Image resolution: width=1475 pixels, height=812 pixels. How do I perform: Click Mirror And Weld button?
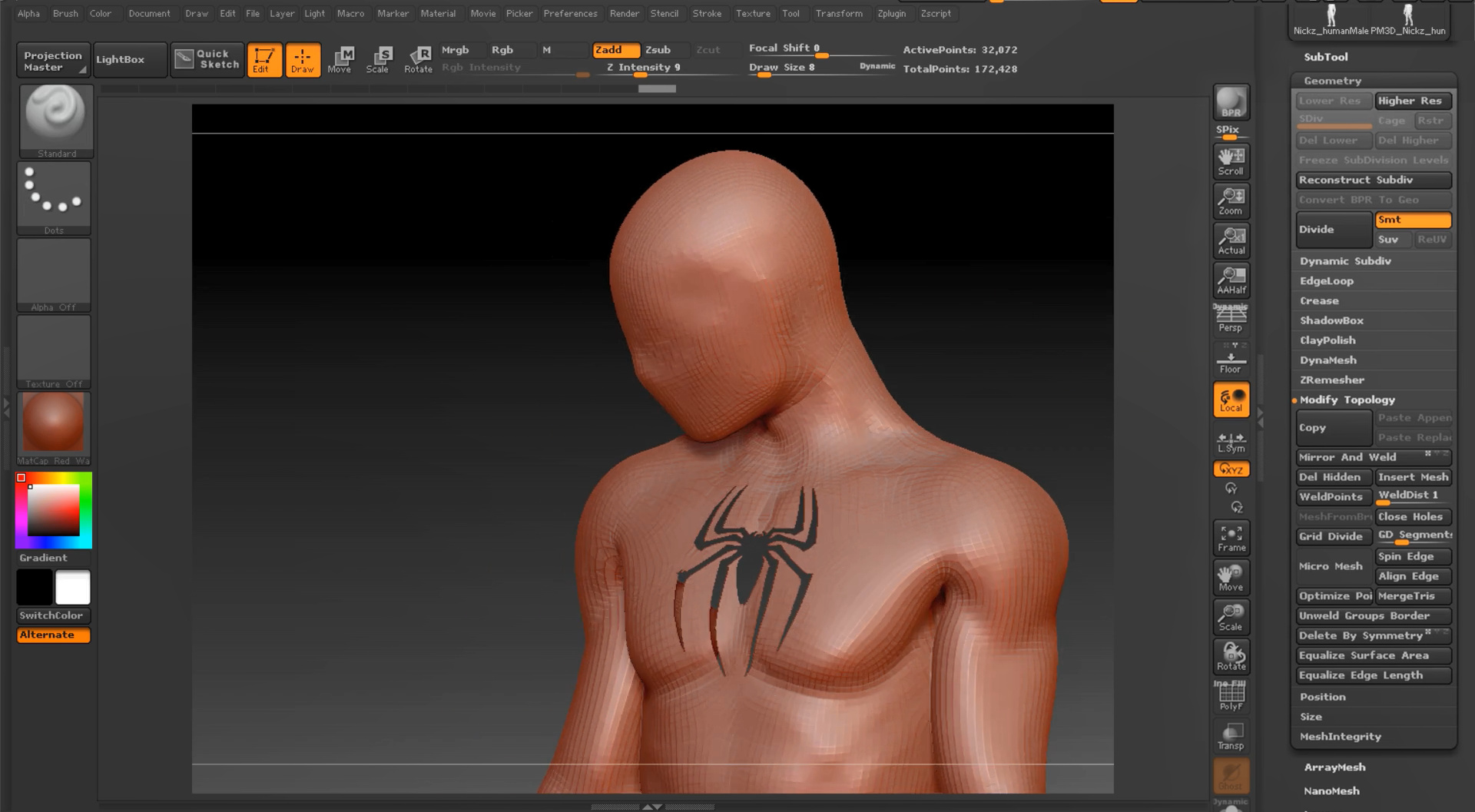pyautogui.click(x=1374, y=457)
